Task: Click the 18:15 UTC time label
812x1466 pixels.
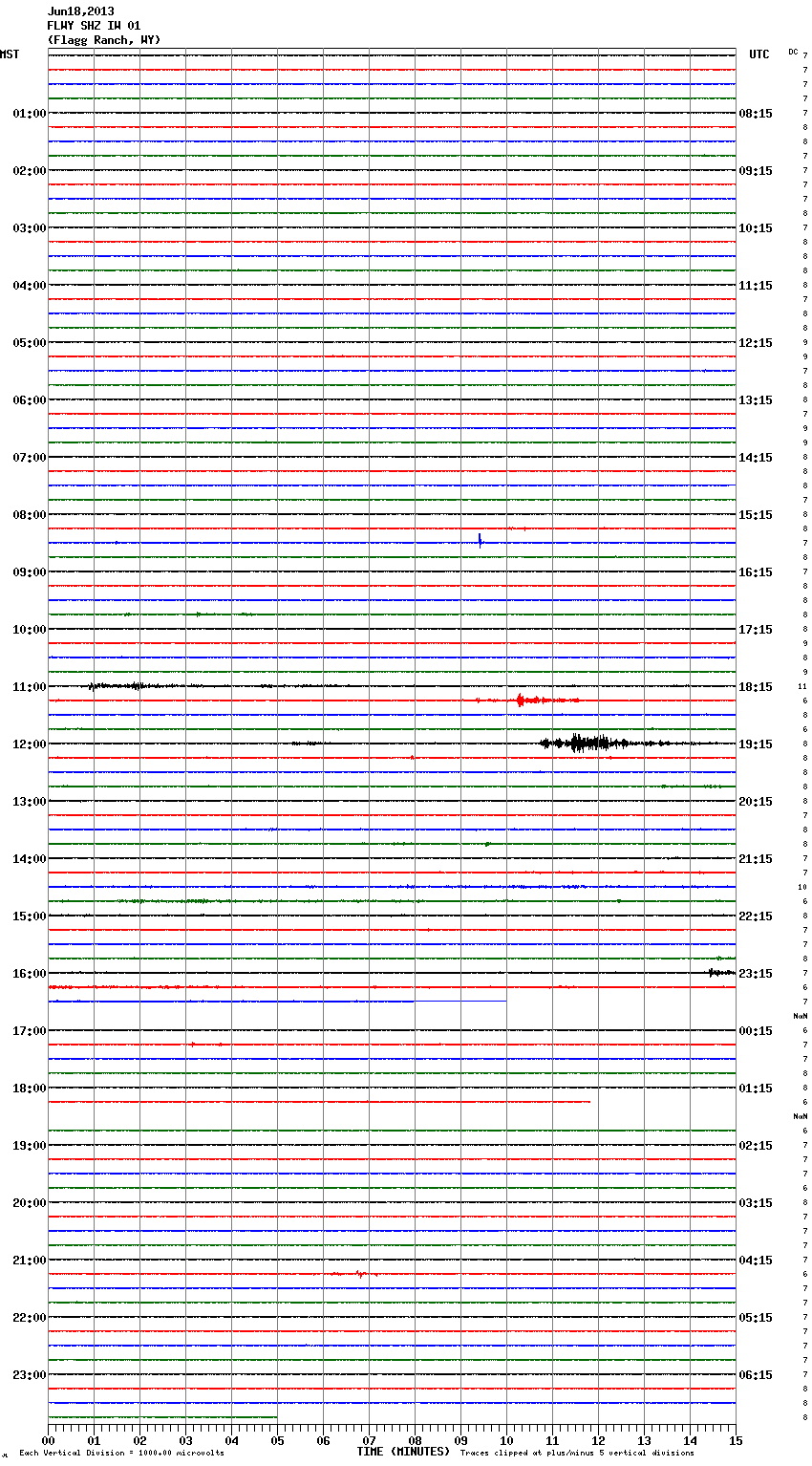Action: click(x=756, y=687)
